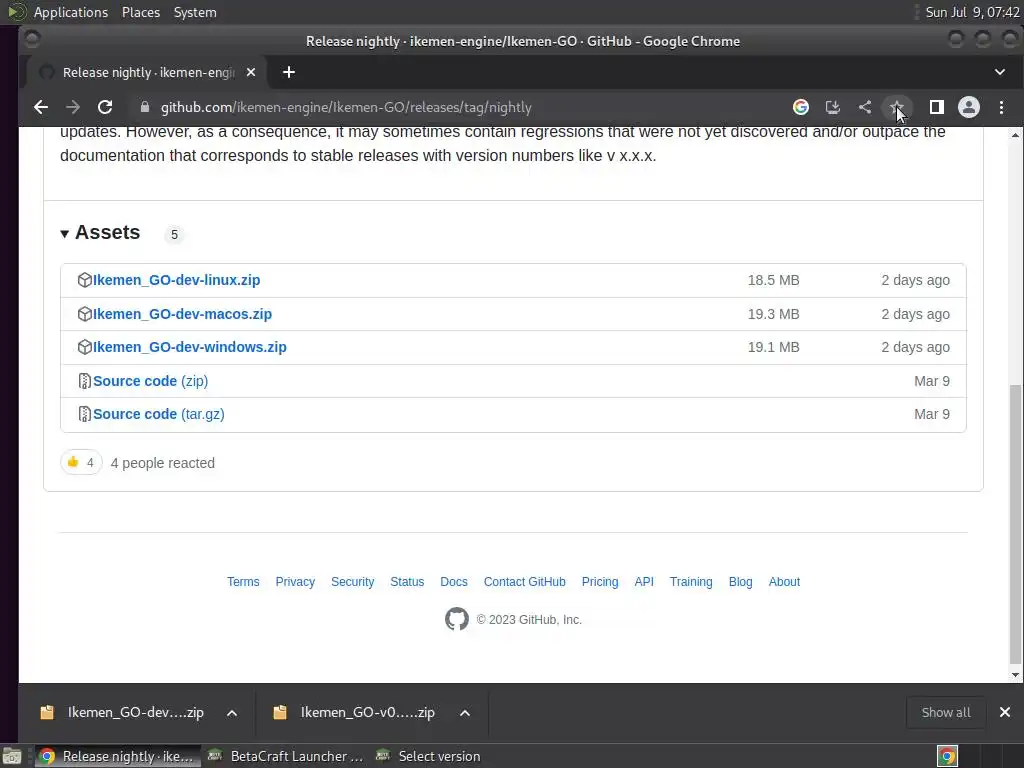Open the Status footer link
The width and height of the screenshot is (1024, 768).
click(407, 582)
